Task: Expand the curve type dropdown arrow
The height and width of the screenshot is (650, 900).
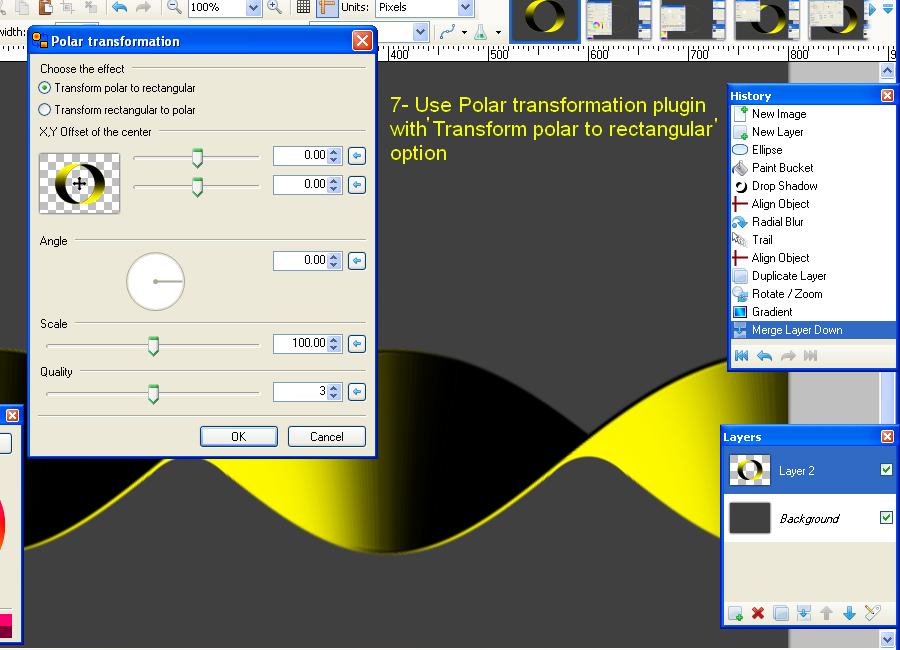Action: (x=464, y=33)
